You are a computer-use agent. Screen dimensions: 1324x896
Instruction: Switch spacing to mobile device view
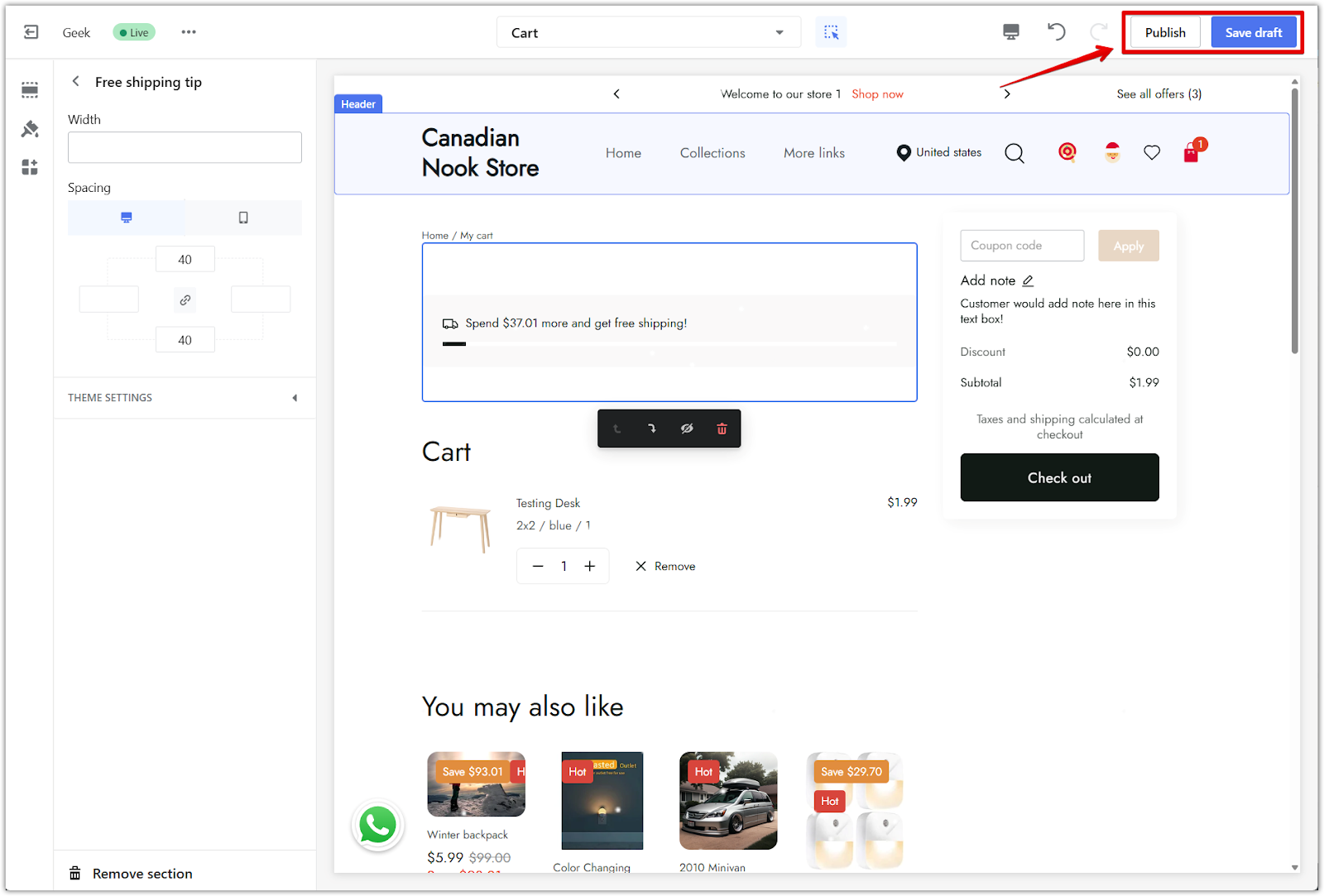point(243,218)
